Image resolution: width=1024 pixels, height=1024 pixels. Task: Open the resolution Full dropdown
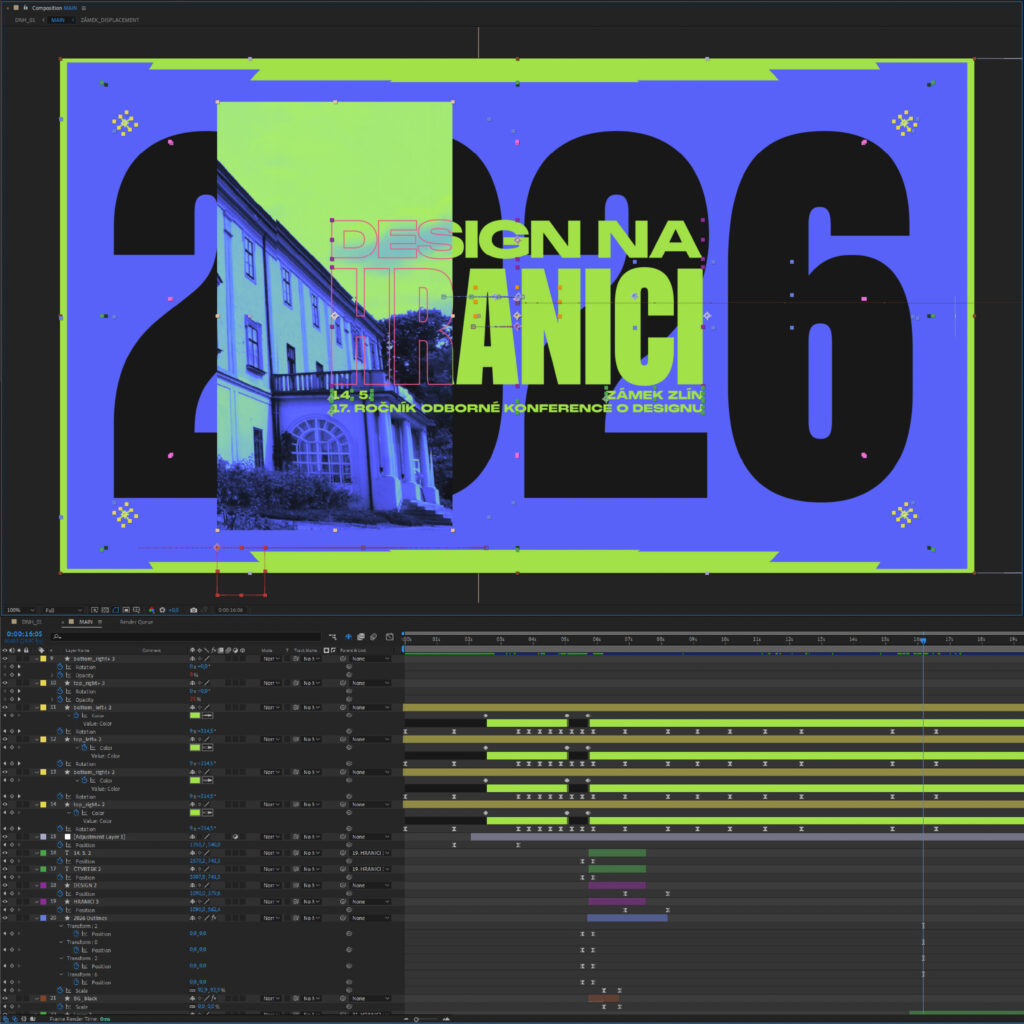(63, 610)
